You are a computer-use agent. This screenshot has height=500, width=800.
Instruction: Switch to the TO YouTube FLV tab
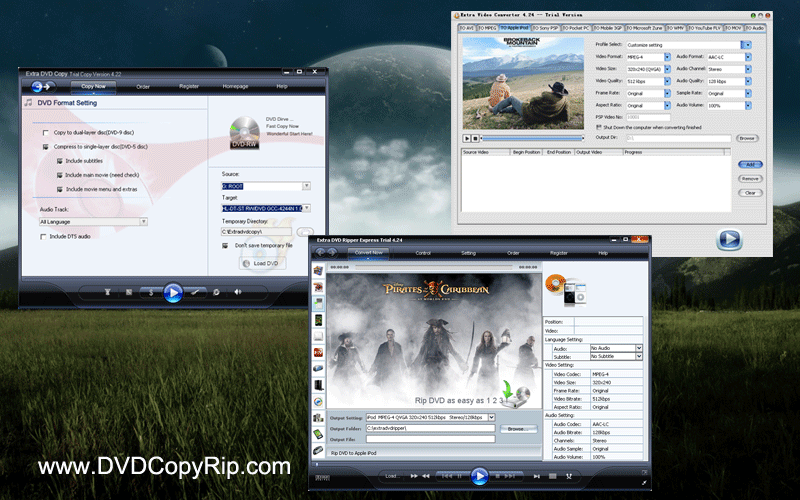pyautogui.click(x=705, y=28)
